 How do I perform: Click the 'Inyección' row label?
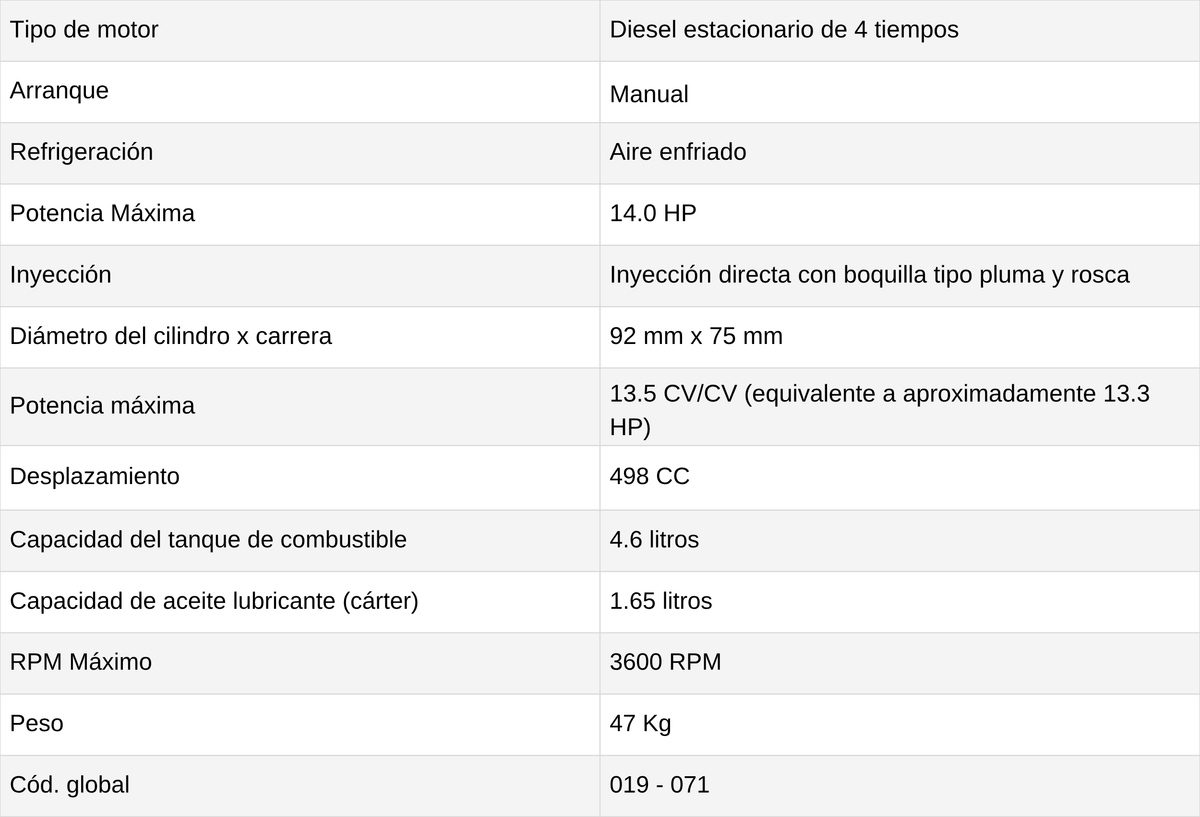(x=60, y=274)
